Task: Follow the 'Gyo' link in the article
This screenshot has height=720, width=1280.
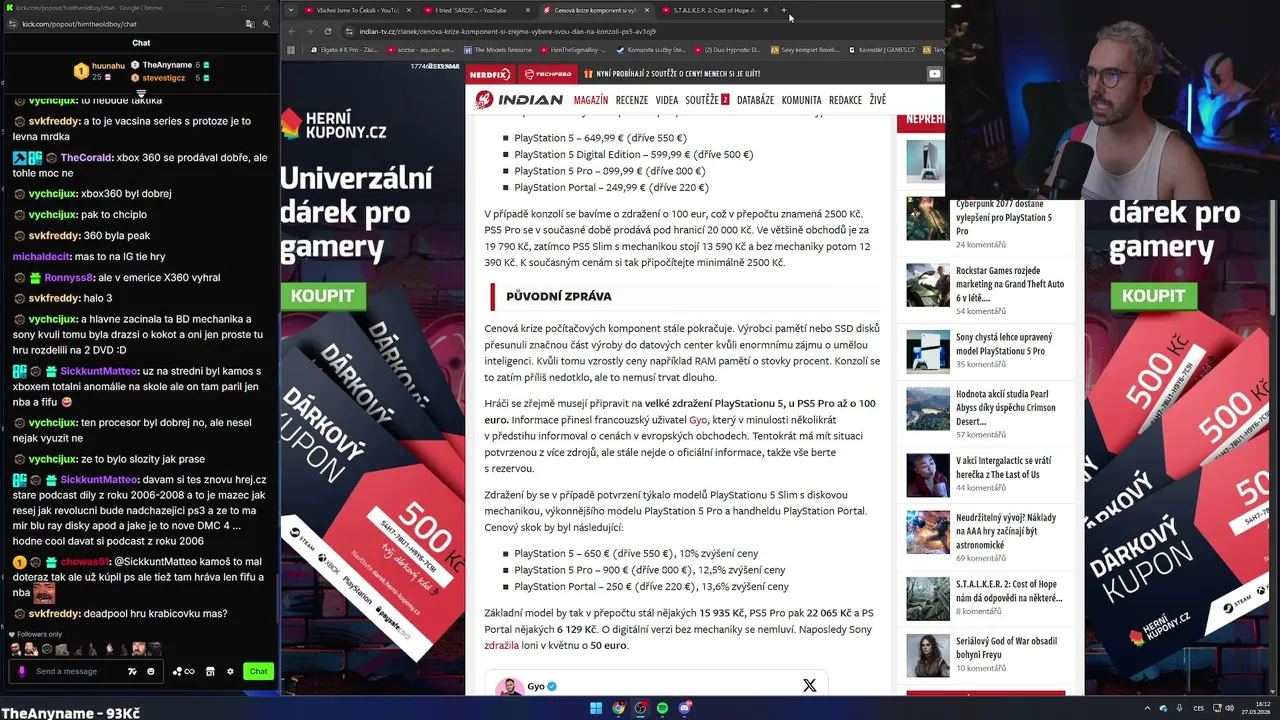Action: pos(697,420)
